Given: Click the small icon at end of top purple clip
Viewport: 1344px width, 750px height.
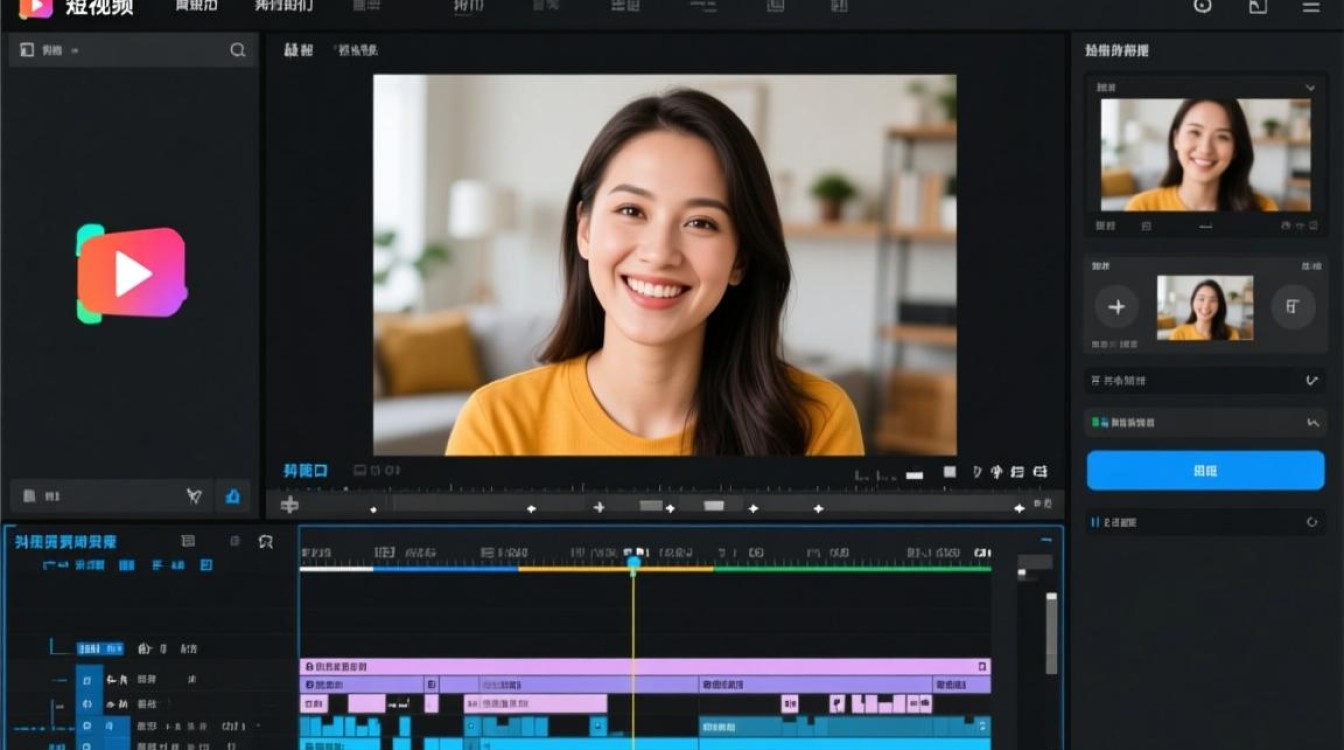Looking at the screenshot, I should point(983,666).
